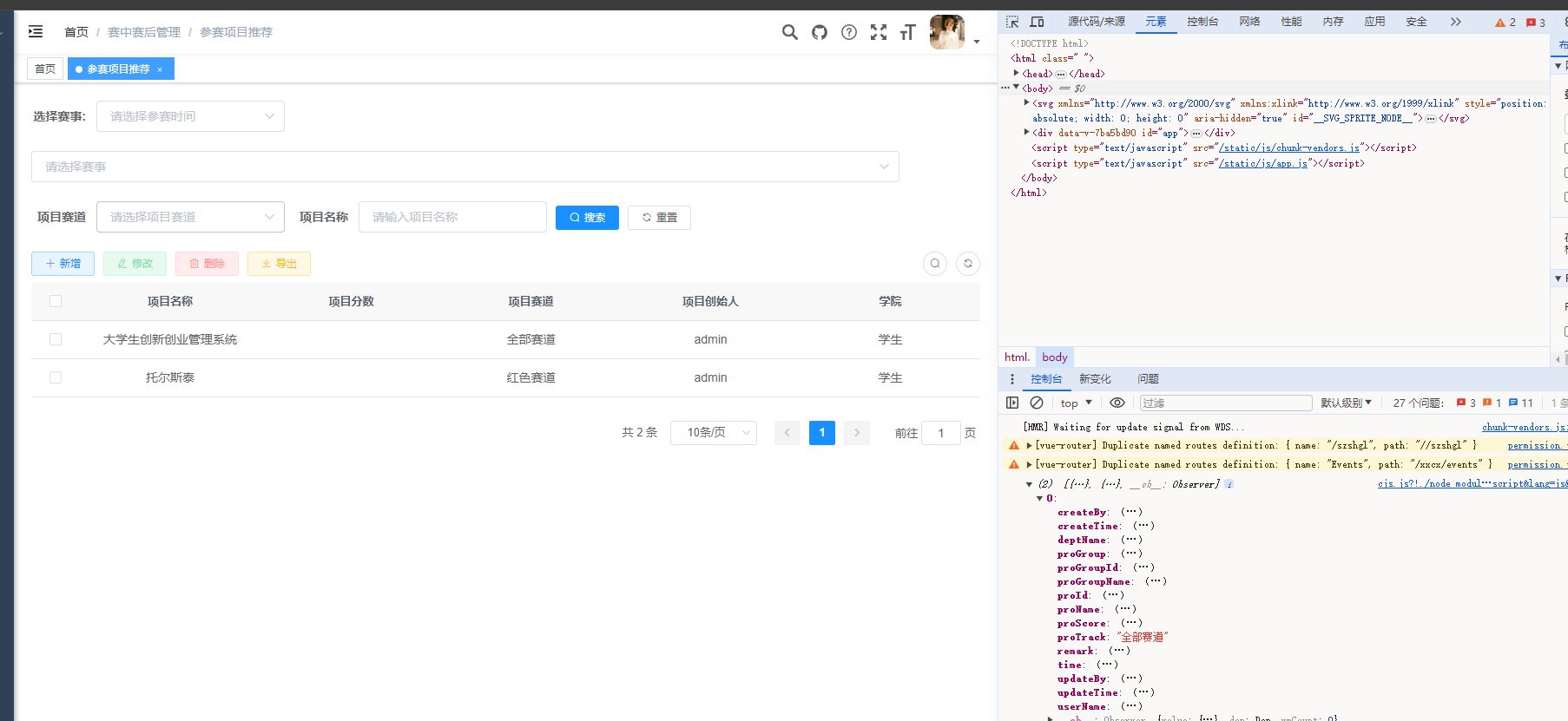The width and height of the screenshot is (1568, 721).
Task: Switch to top DevTools 控制台 tab
Action: click(1202, 22)
